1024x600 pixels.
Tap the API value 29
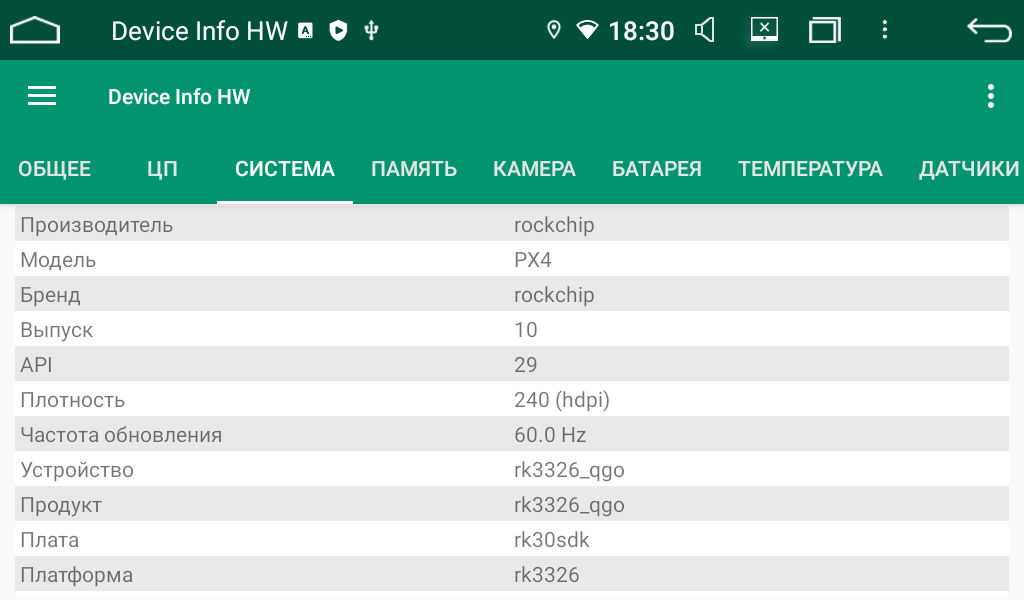[526, 365]
